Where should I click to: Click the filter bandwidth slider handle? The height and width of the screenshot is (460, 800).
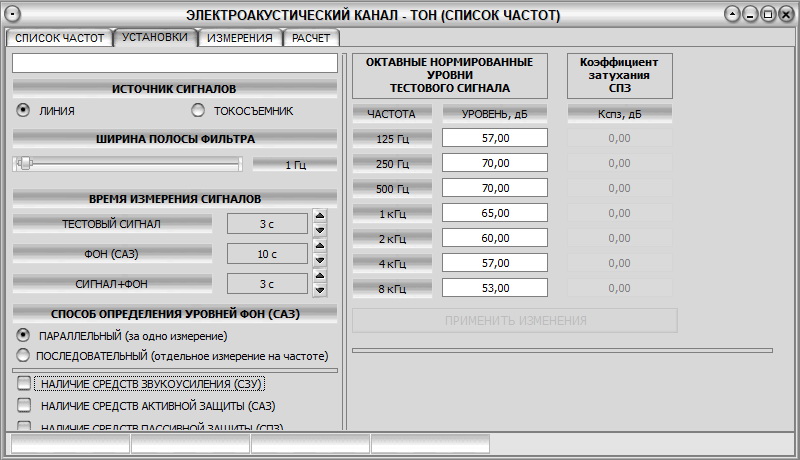(26, 164)
